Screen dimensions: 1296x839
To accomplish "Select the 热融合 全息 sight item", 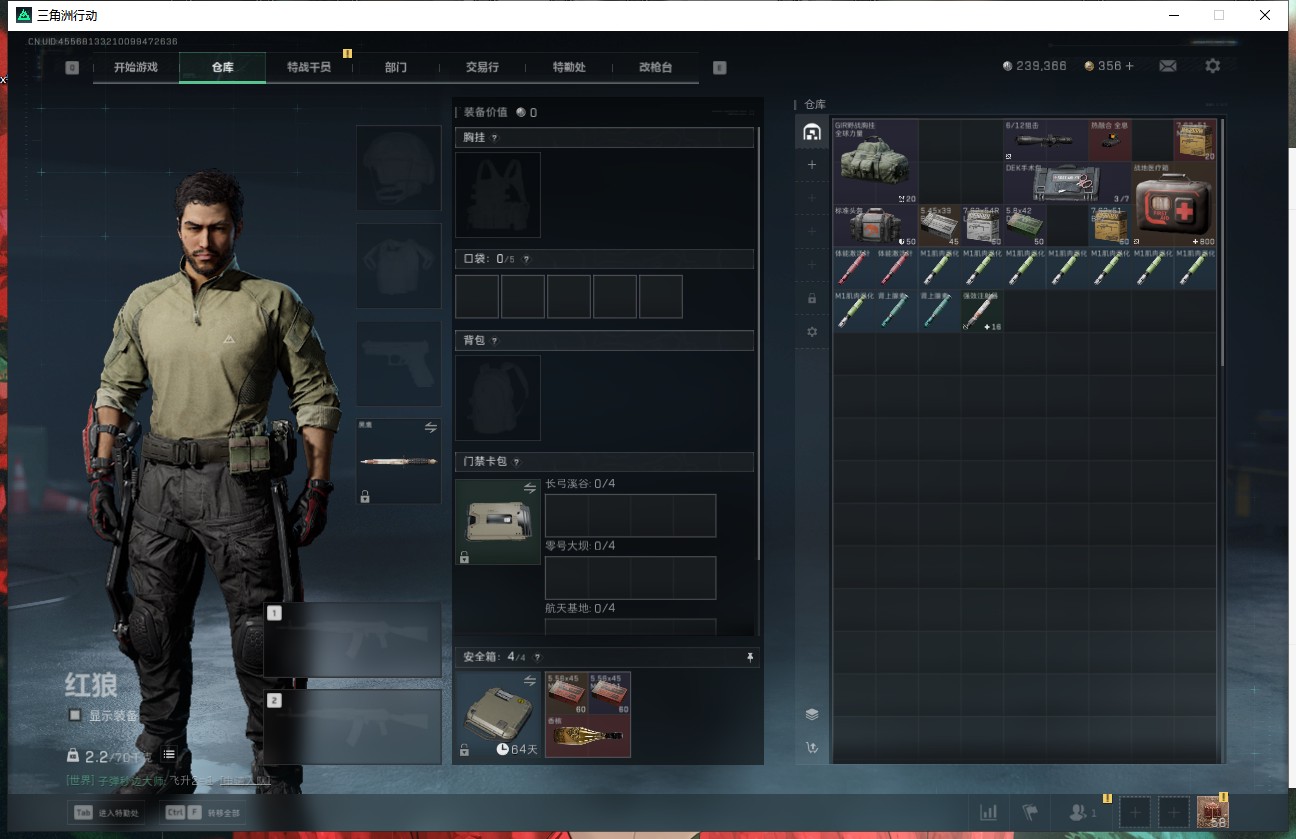I will pyautogui.click(x=1110, y=141).
